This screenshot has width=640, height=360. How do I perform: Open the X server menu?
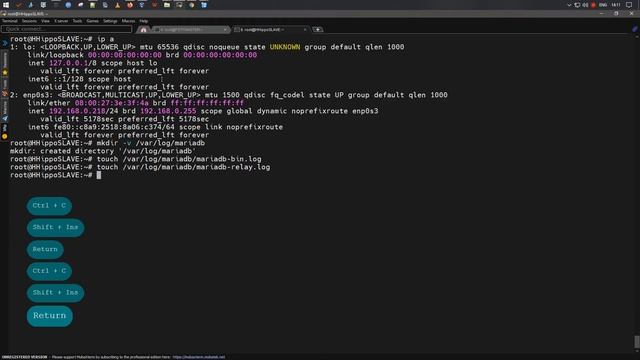tap(61, 21)
